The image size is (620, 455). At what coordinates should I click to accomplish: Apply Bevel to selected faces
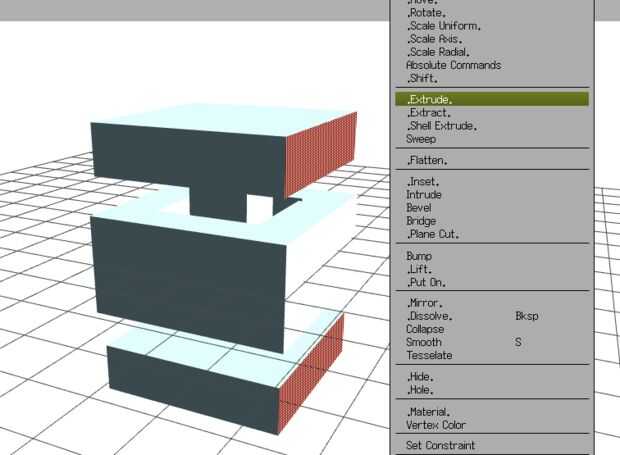coord(492,208)
